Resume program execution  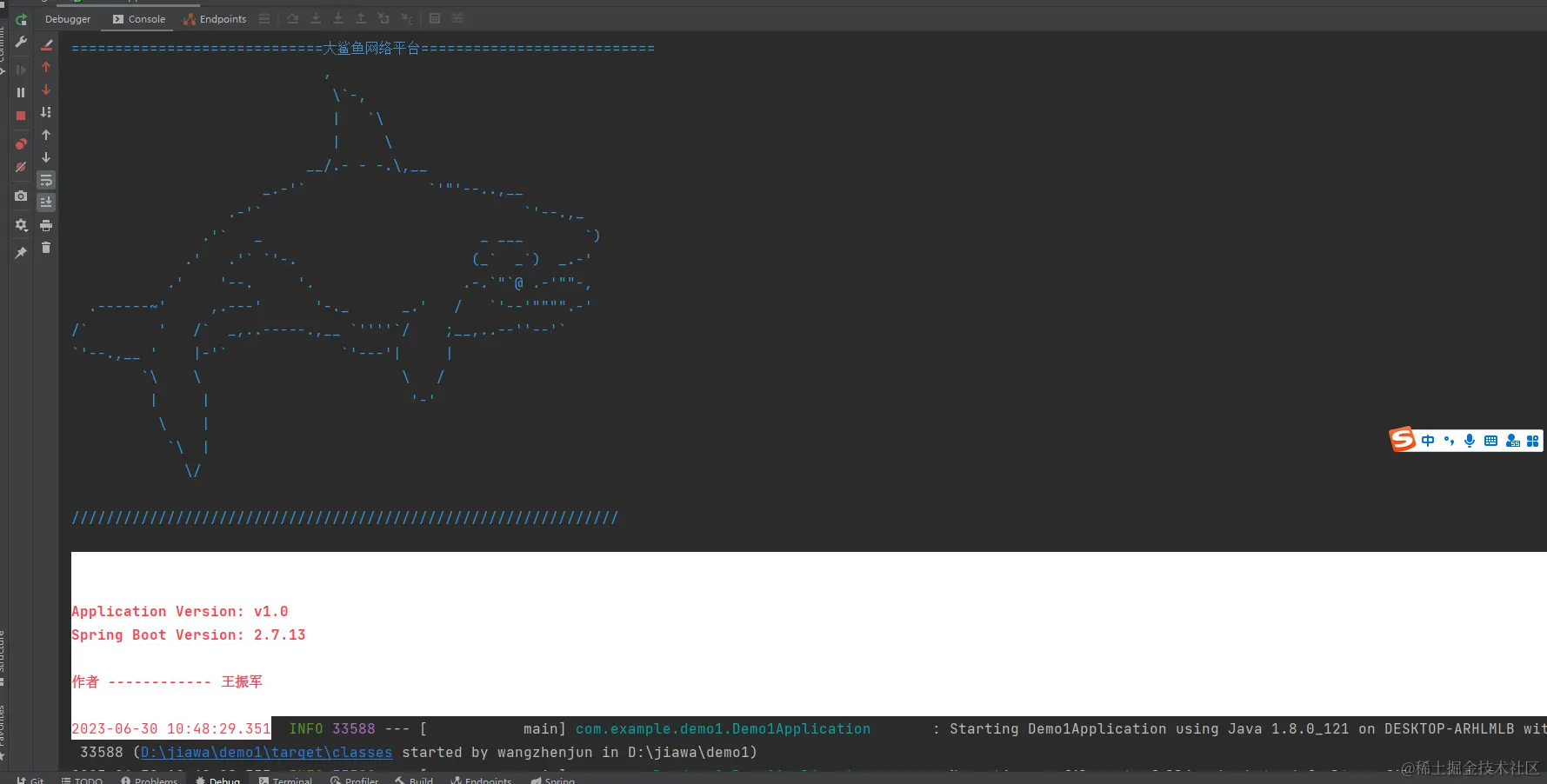click(21, 70)
